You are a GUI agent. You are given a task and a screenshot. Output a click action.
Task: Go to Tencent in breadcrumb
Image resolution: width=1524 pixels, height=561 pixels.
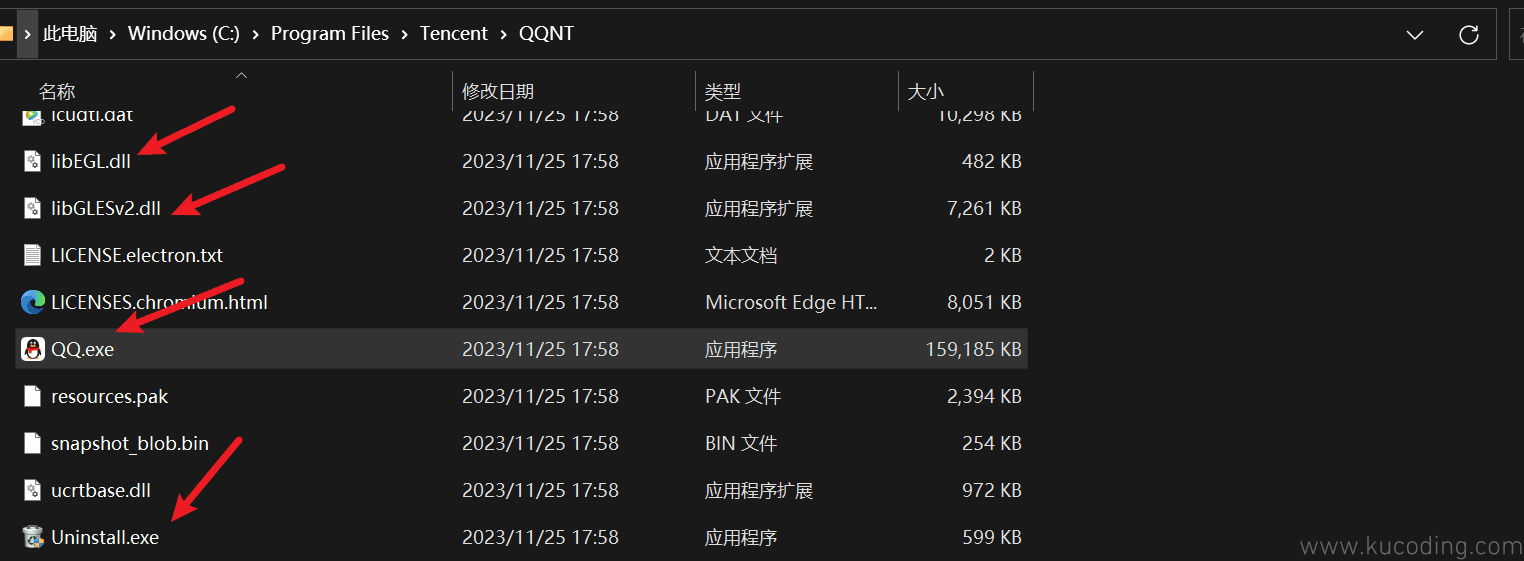[454, 34]
